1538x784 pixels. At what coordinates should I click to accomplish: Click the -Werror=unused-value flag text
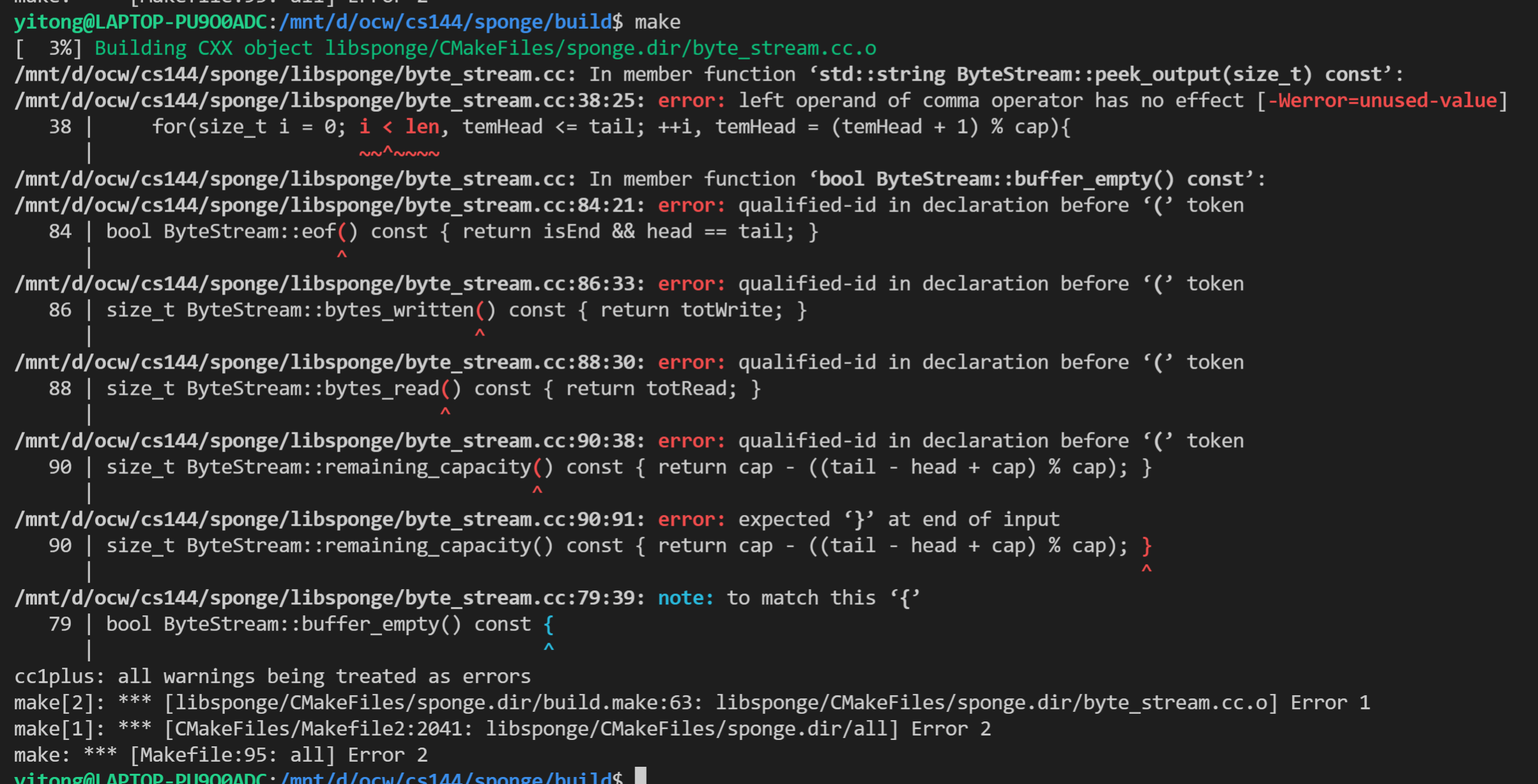(1382, 101)
